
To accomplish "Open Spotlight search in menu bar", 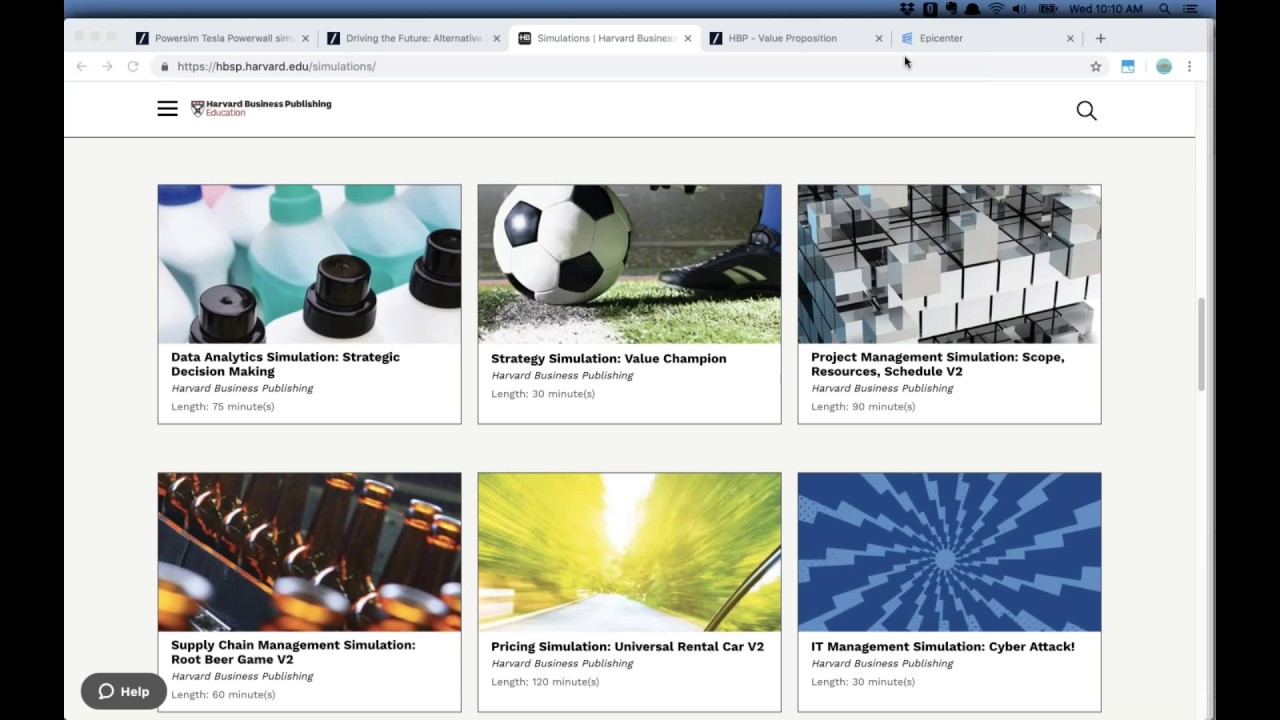I will tap(1164, 9).
